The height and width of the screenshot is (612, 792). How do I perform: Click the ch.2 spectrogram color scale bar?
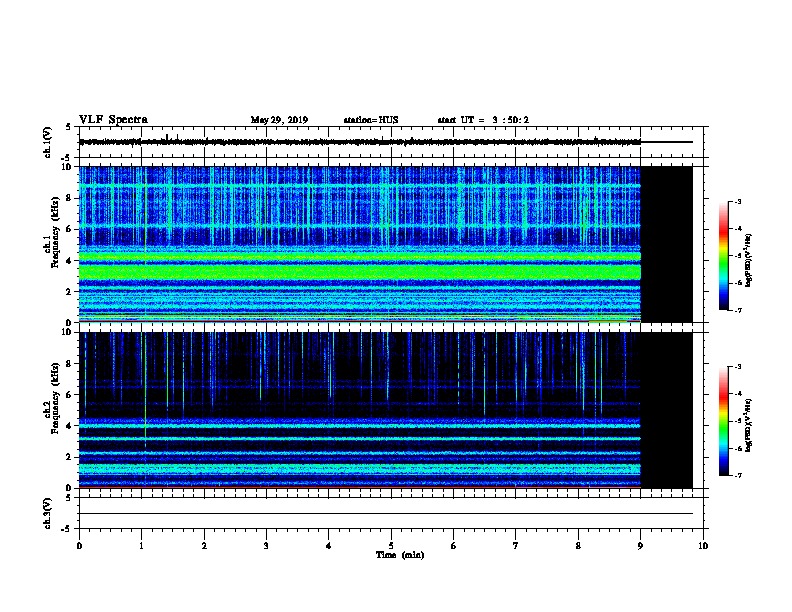coord(724,421)
